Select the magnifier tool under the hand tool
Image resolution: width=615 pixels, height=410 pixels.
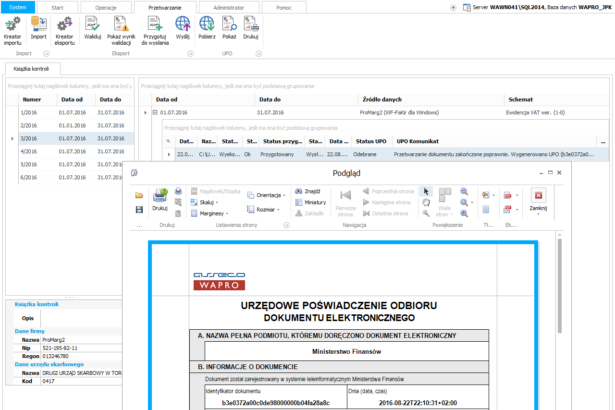click(x=426, y=213)
